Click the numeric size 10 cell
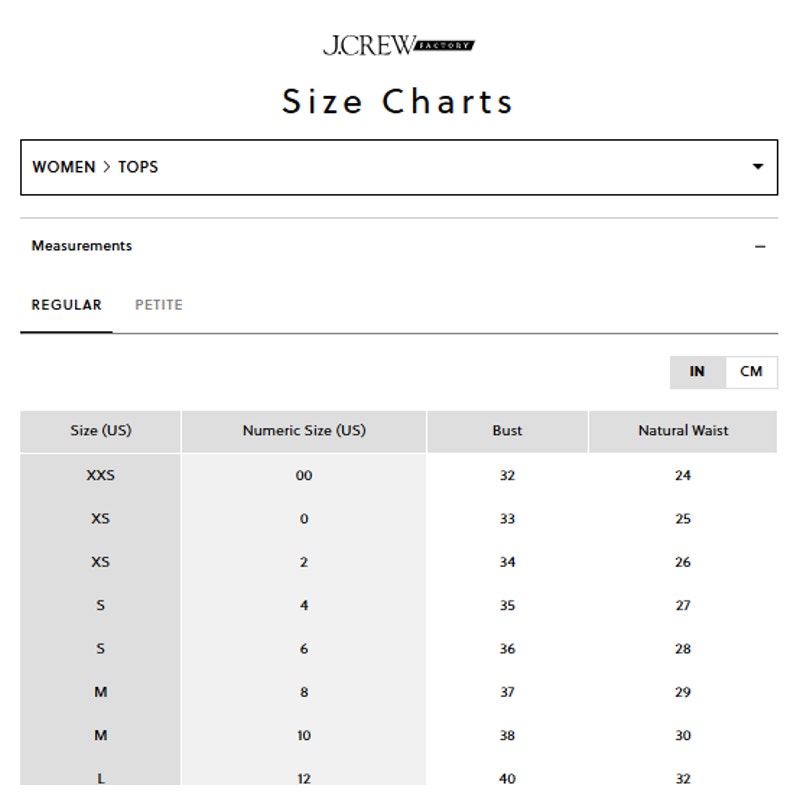The image size is (800, 800). (x=304, y=736)
